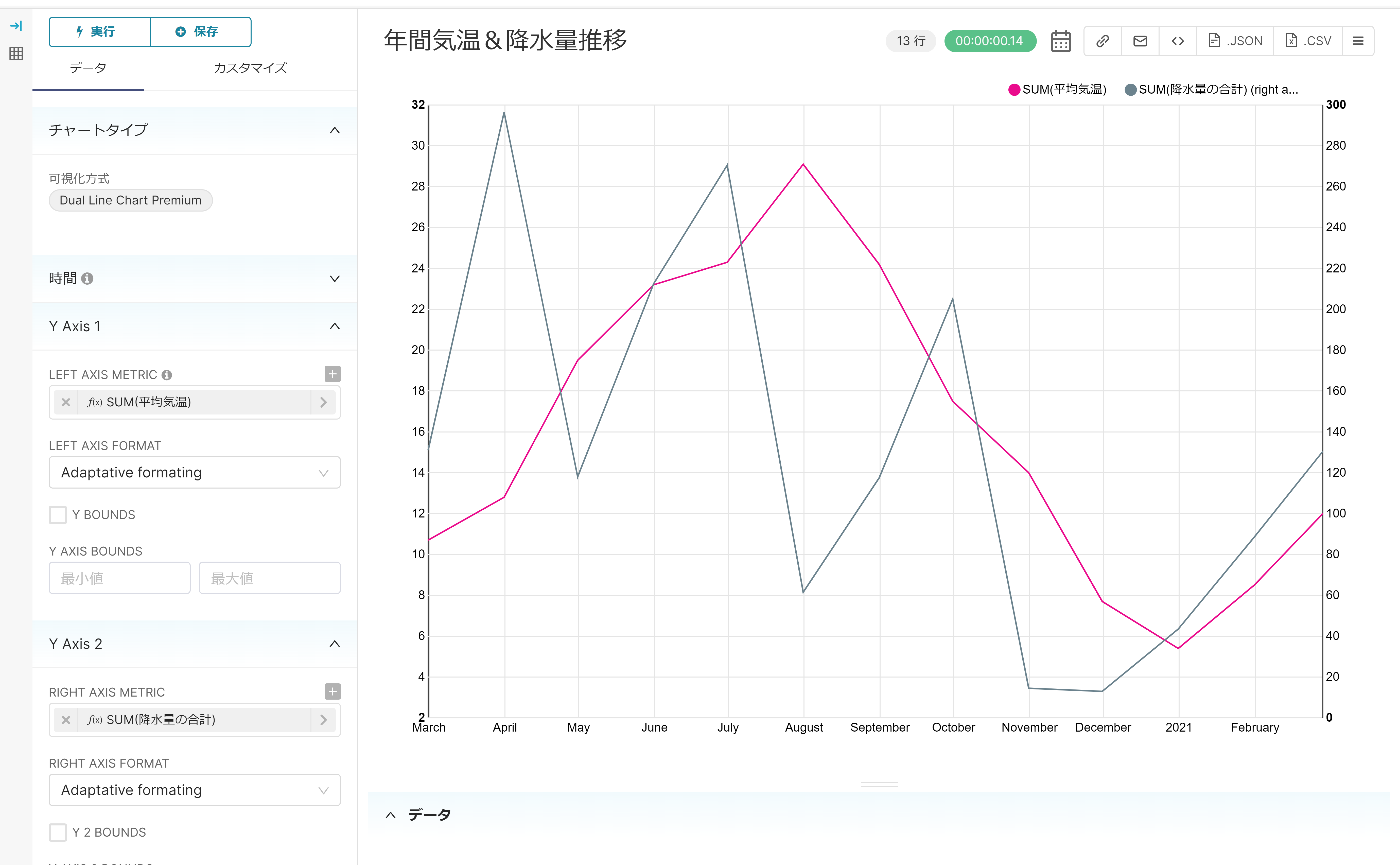The image size is (1400, 865).
Task: Open the calendar date picker icon
Action: point(1061,41)
